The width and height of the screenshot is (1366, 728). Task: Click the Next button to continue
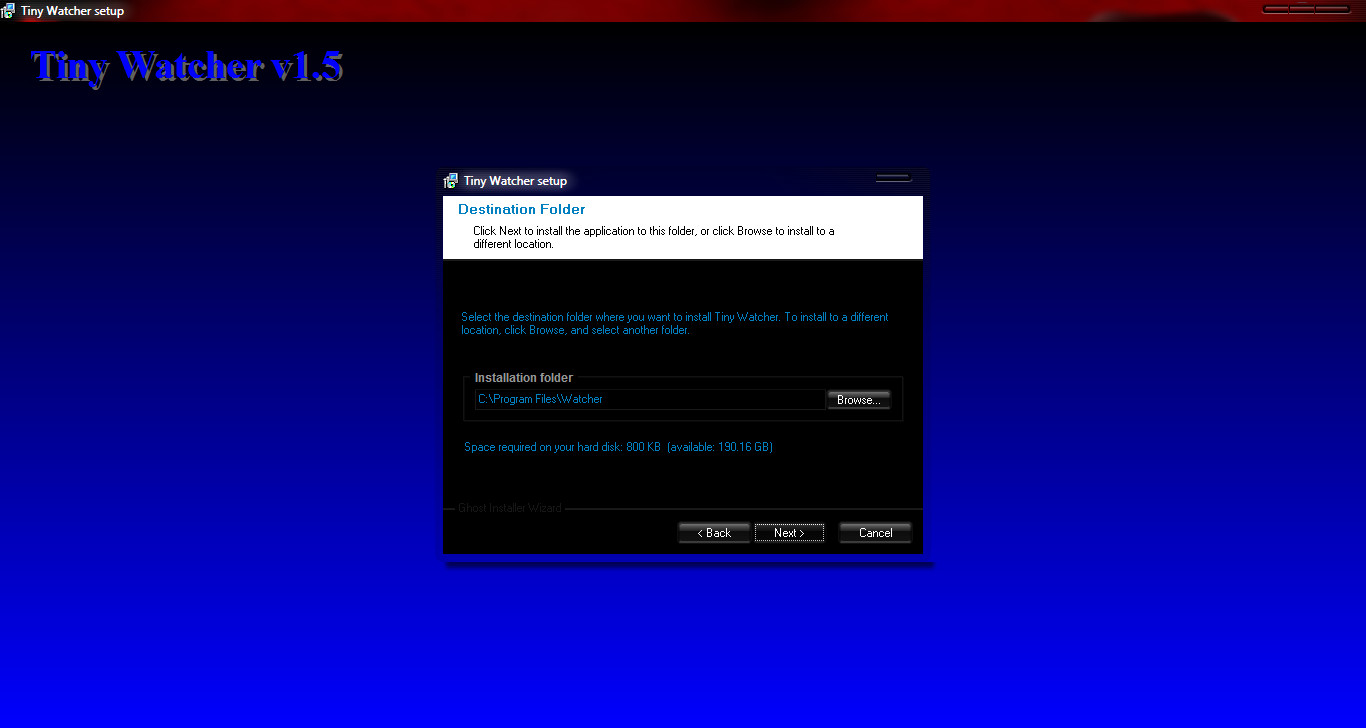[x=789, y=533]
